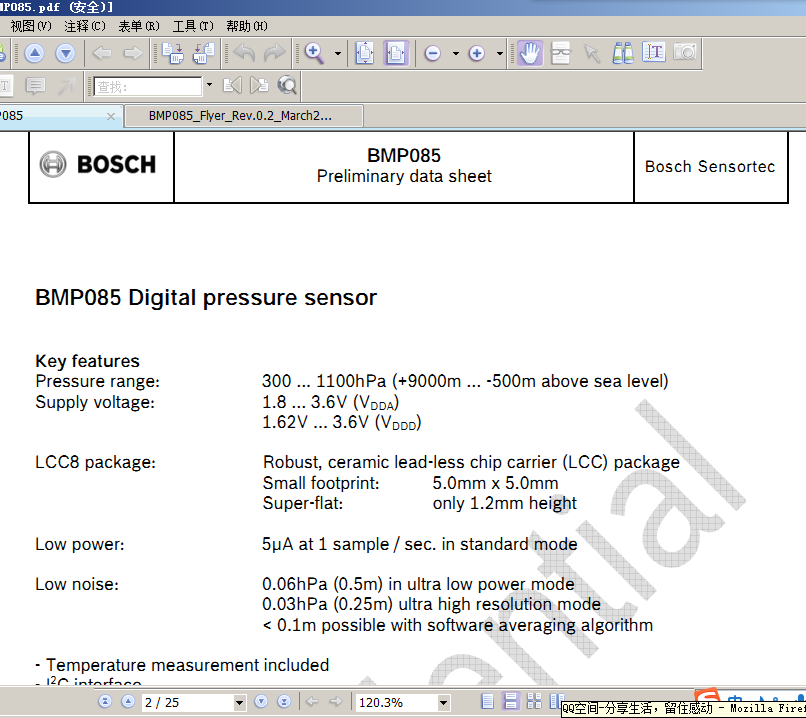Focus the 查找 find text field

(148, 86)
